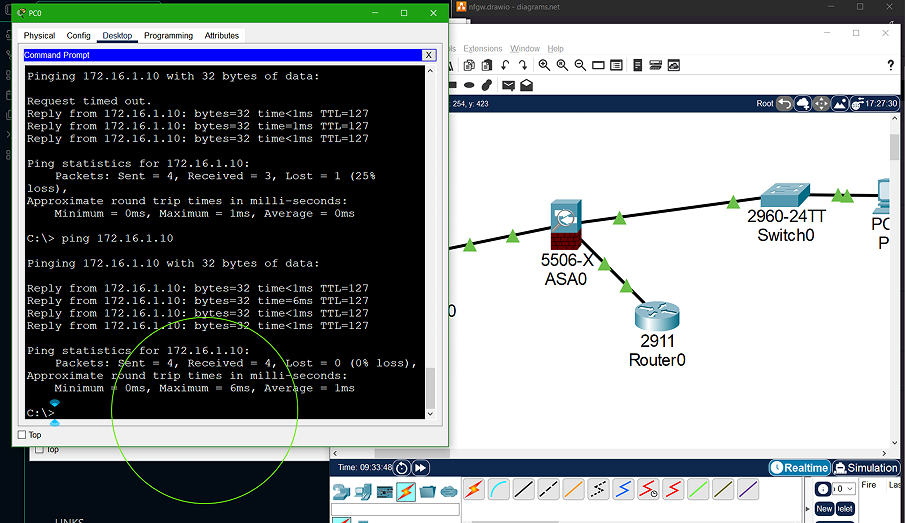Switch to Simulation mode
This screenshot has width=905, height=523.
pyautogui.click(x=866, y=468)
